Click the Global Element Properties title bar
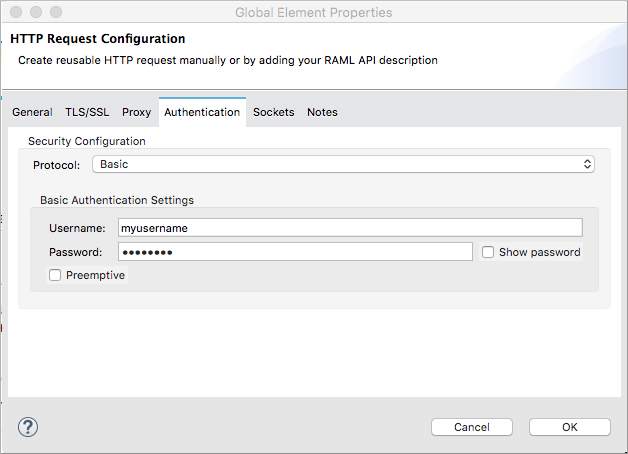Image resolution: width=628 pixels, height=454 pixels. (313, 13)
